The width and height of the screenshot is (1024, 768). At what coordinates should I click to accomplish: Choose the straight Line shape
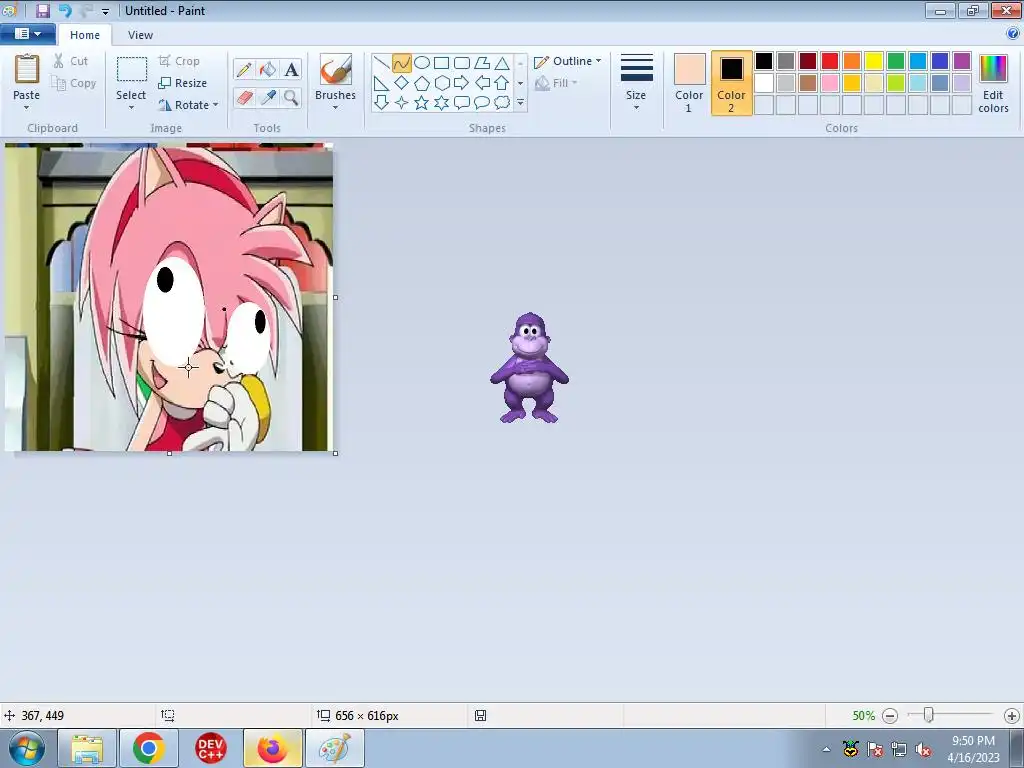[x=381, y=63]
